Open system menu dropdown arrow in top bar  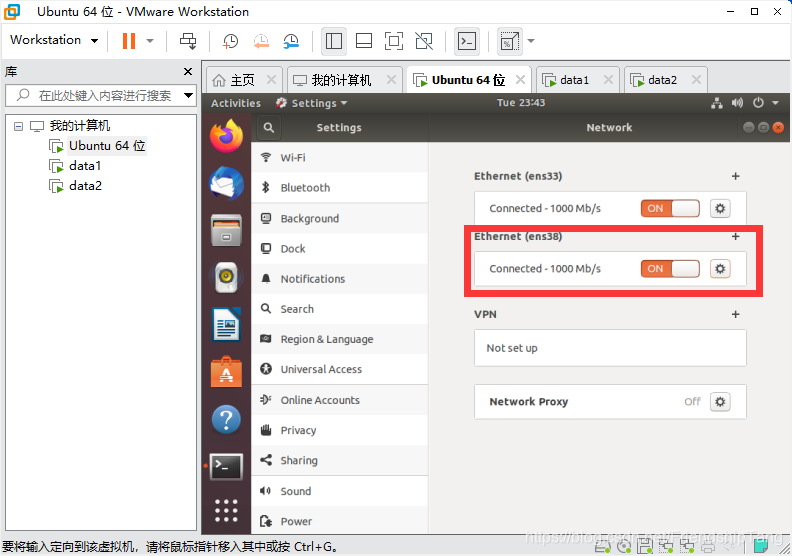point(775,103)
